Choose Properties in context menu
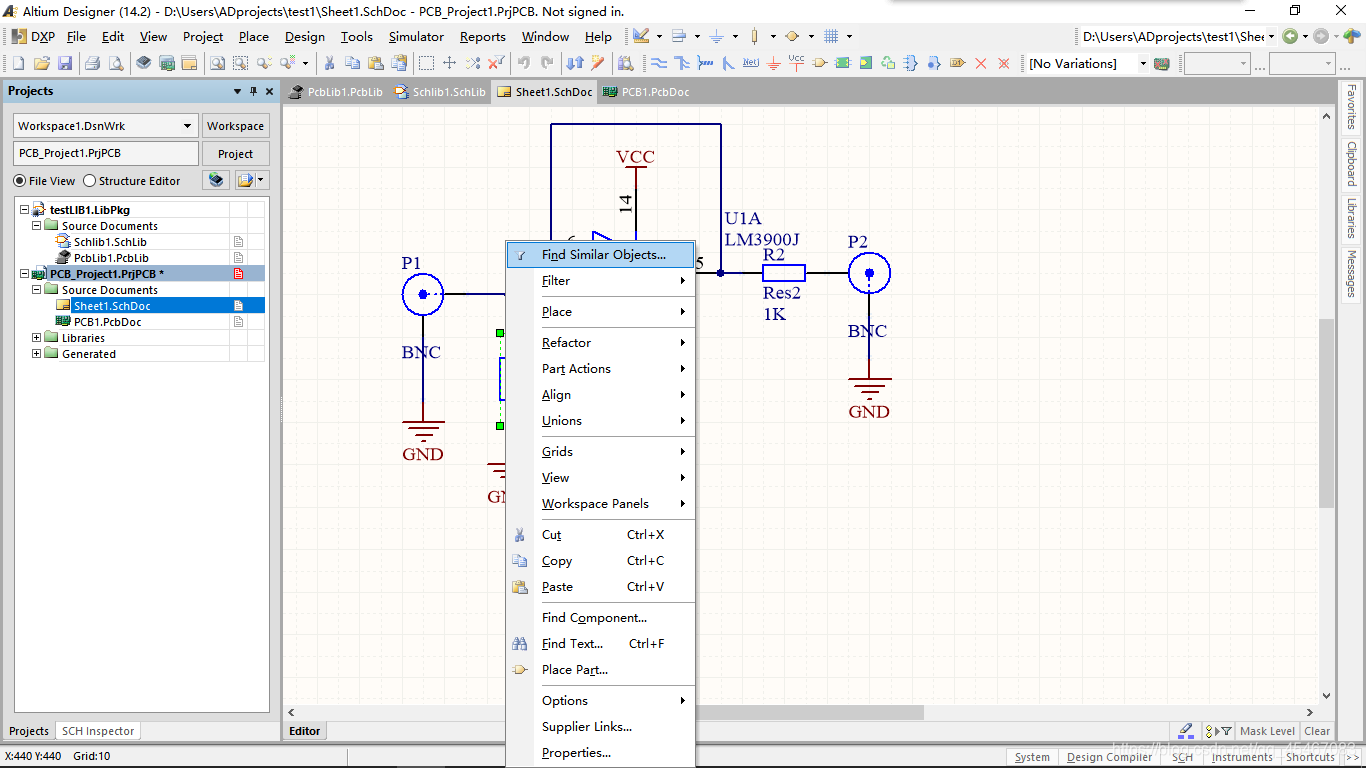Viewport: 1366px width, 768px height. pos(600,753)
